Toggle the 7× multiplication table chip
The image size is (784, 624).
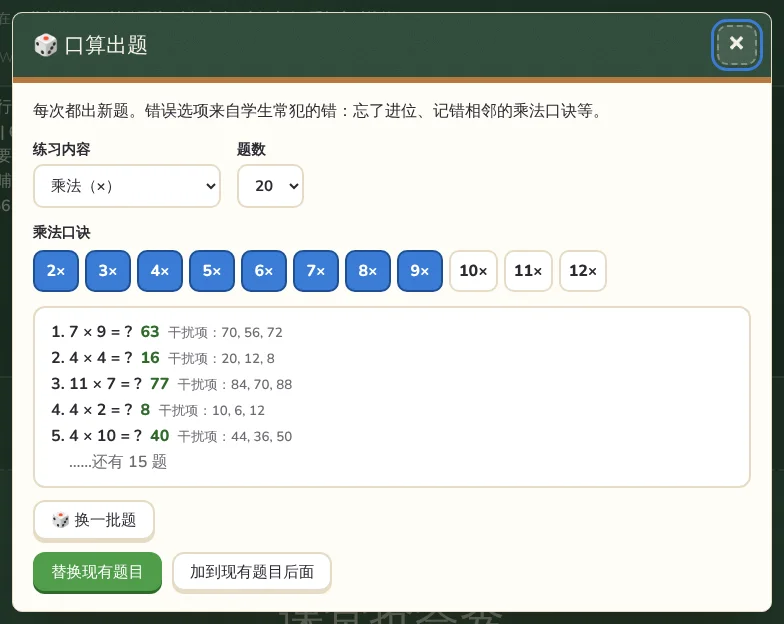316,270
